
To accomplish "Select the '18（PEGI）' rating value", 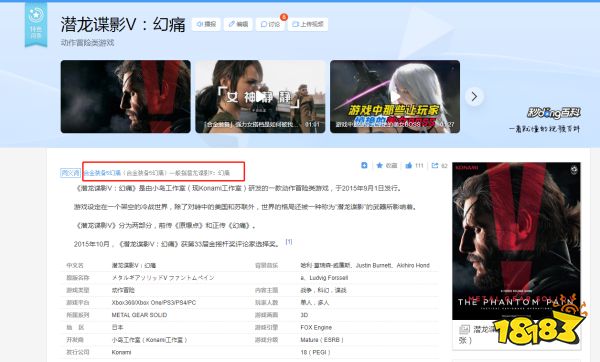I will pyautogui.click(x=315, y=352).
